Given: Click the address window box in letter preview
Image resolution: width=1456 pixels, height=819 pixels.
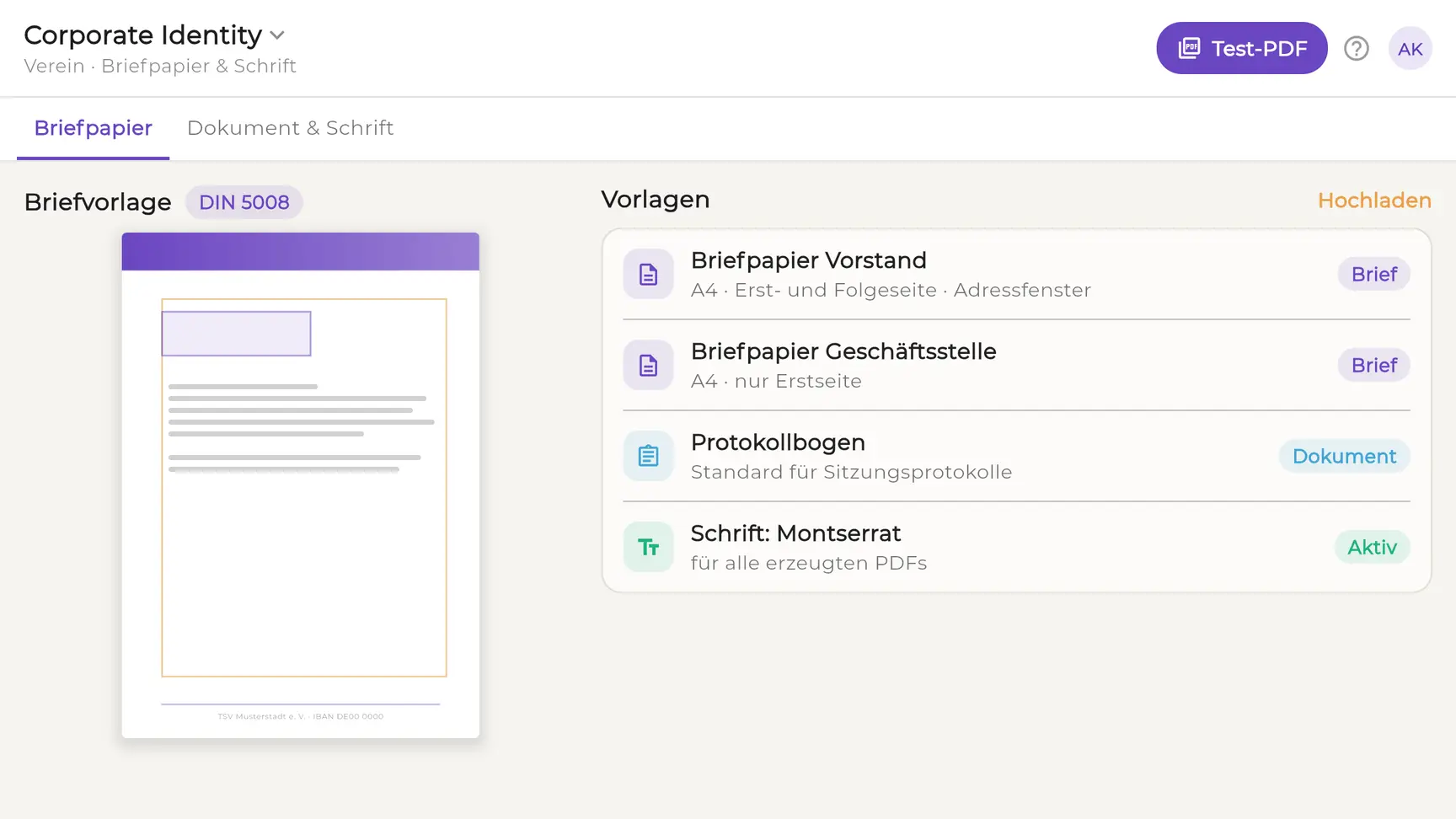Looking at the screenshot, I should 236,334.
